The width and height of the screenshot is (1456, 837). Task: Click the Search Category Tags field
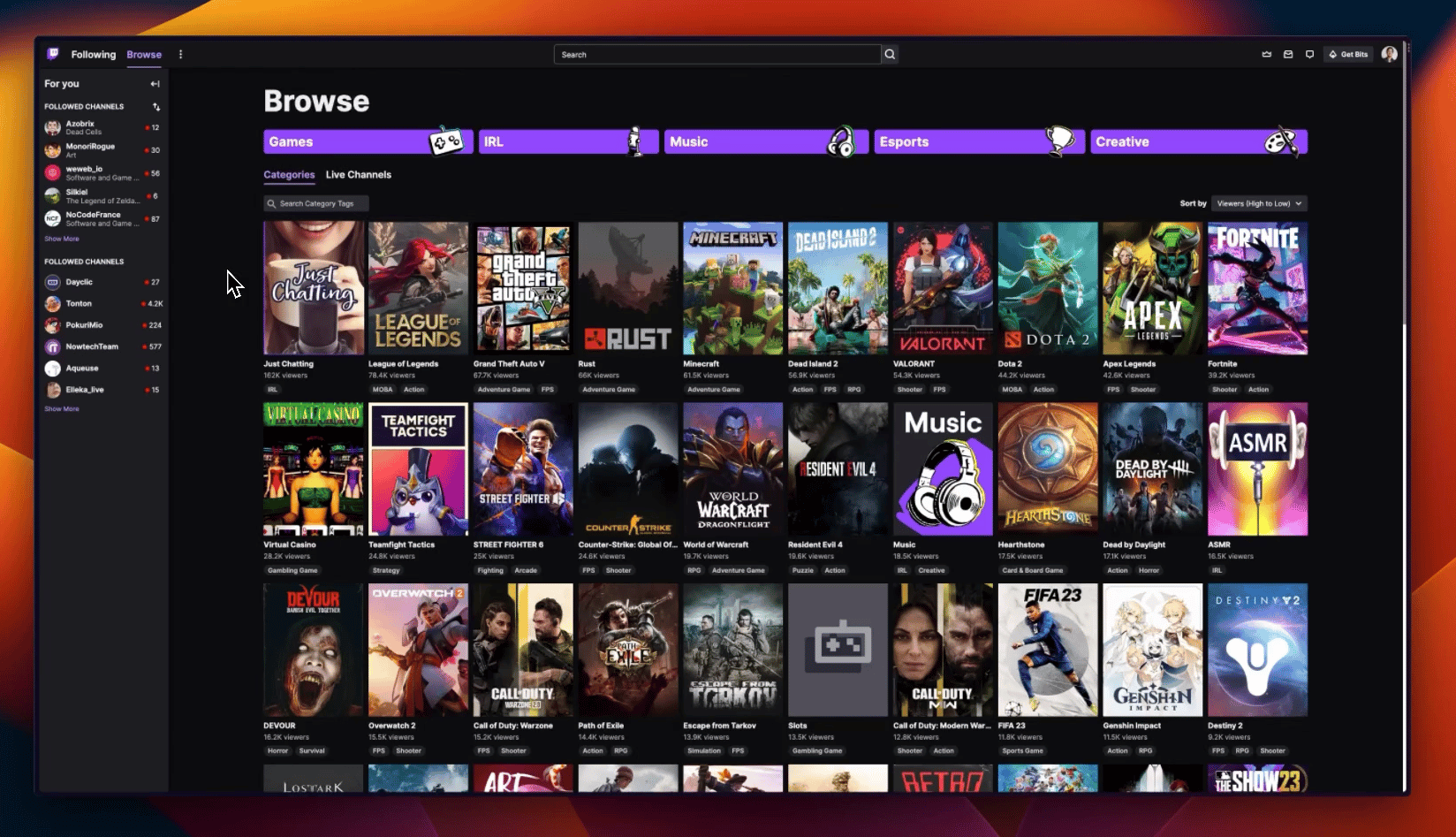click(315, 203)
